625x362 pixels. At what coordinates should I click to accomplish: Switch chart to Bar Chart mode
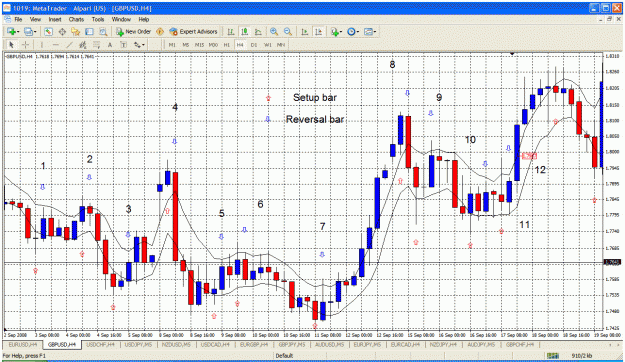[231, 32]
